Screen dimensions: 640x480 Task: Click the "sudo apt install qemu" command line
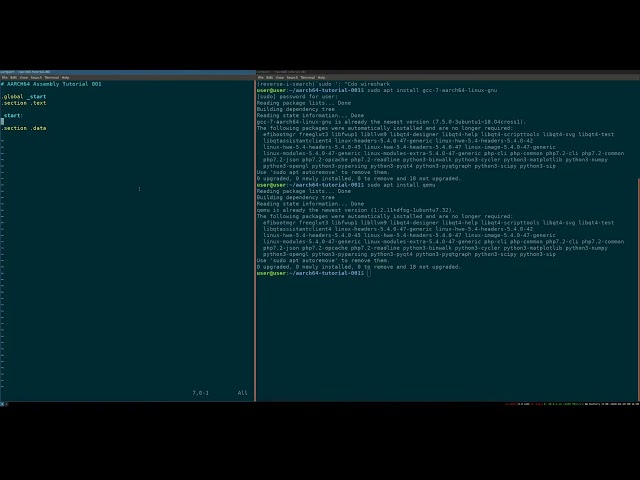[x=401, y=185]
